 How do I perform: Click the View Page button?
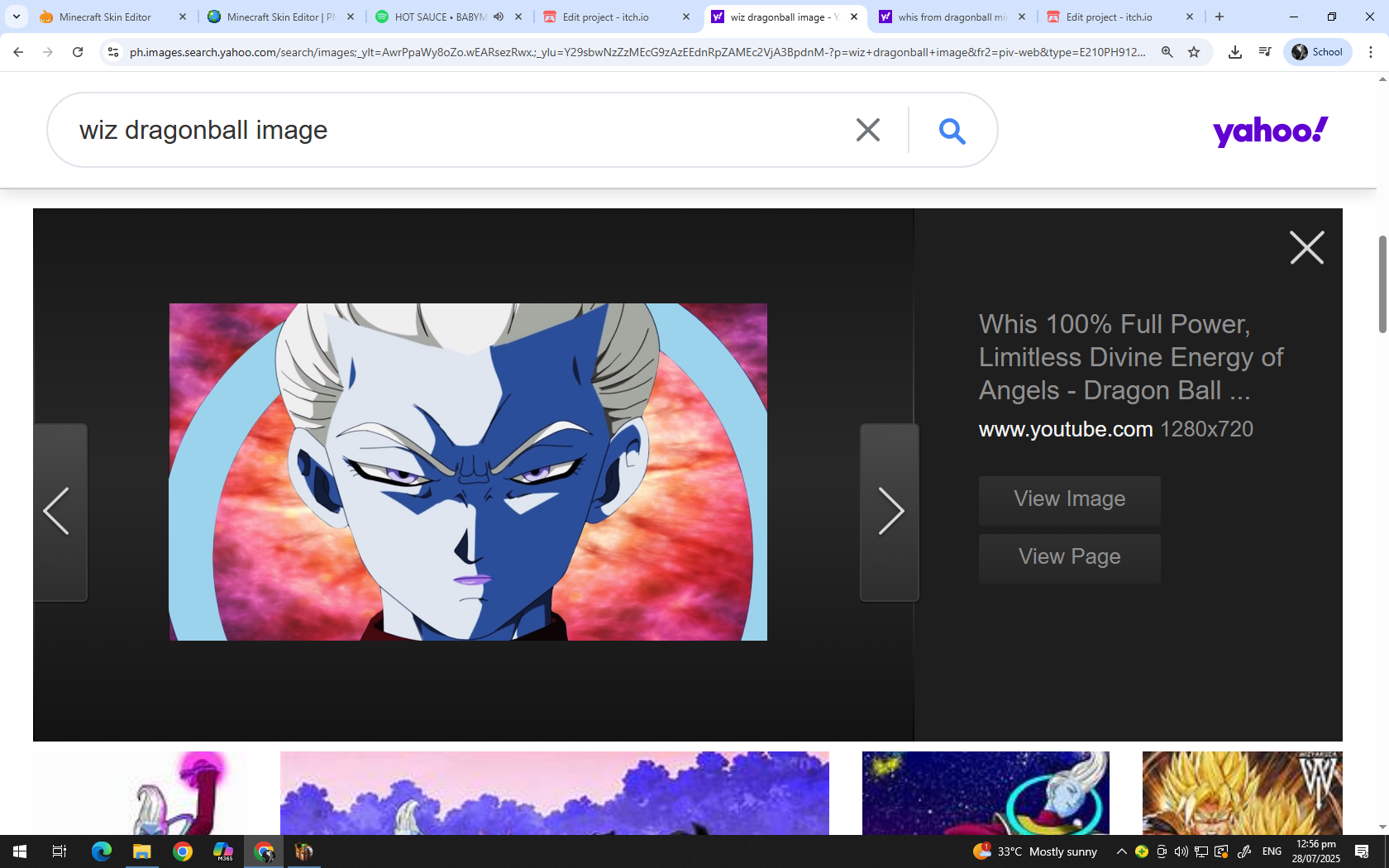click(1070, 558)
